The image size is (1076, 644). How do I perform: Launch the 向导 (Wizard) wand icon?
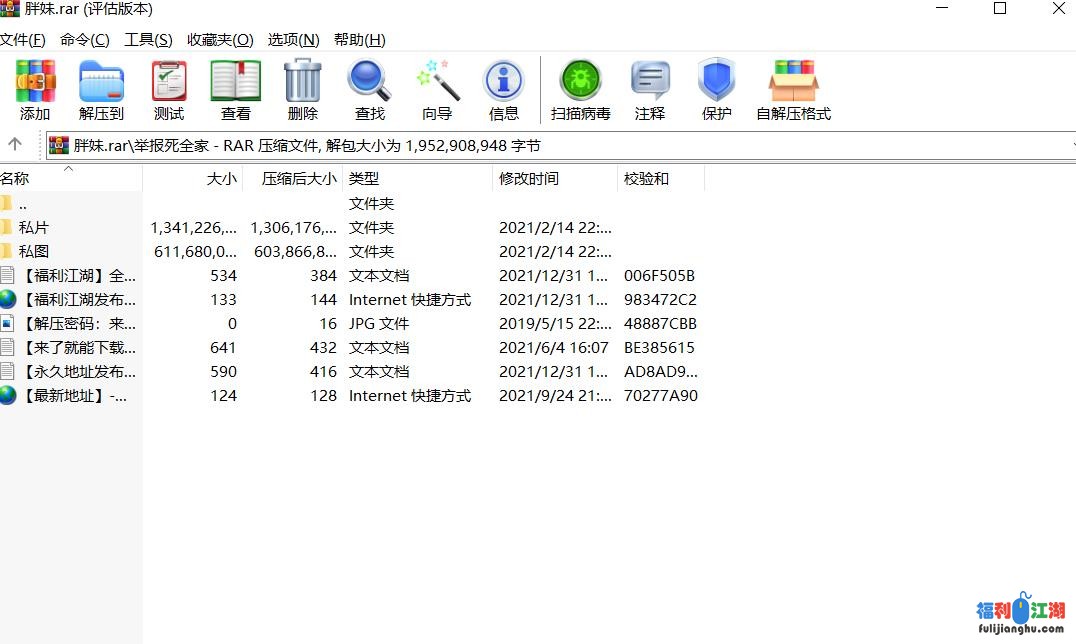[437, 90]
